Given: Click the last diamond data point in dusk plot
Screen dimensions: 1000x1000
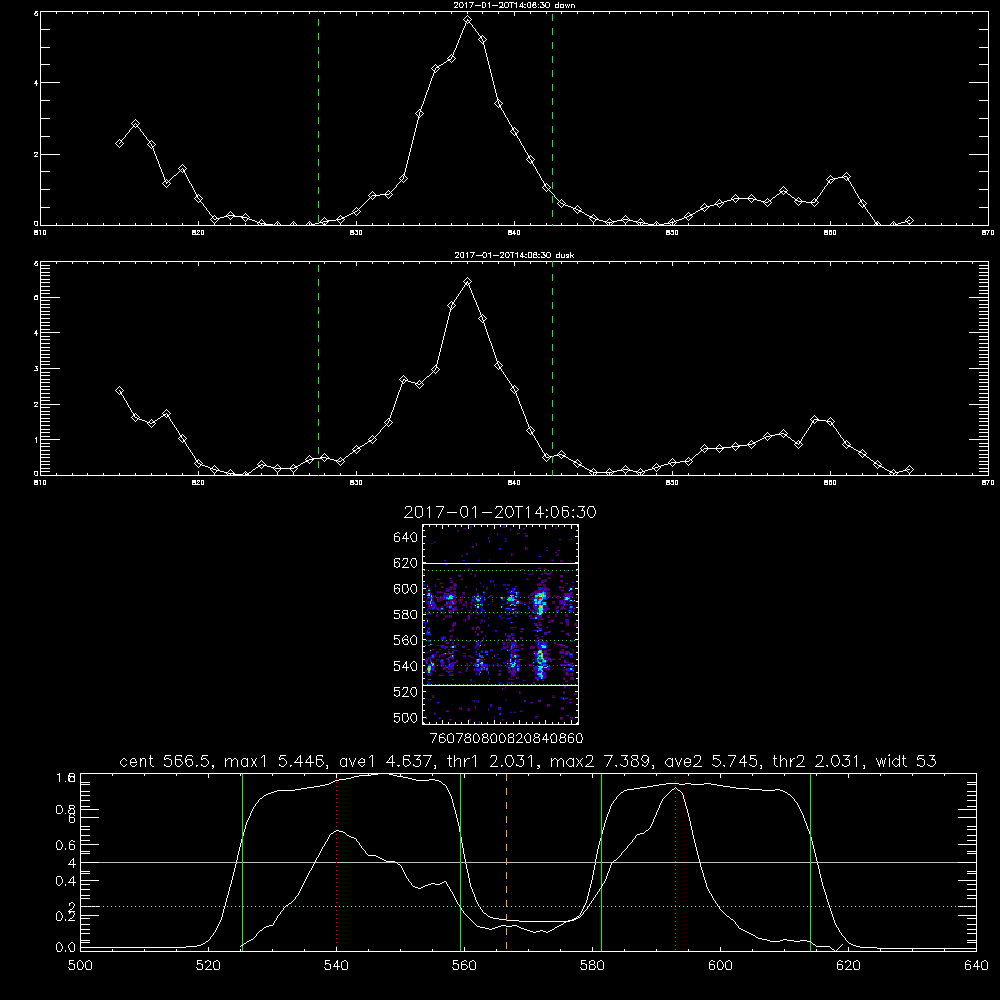Looking at the screenshot, I should click(x=909, y=469).
